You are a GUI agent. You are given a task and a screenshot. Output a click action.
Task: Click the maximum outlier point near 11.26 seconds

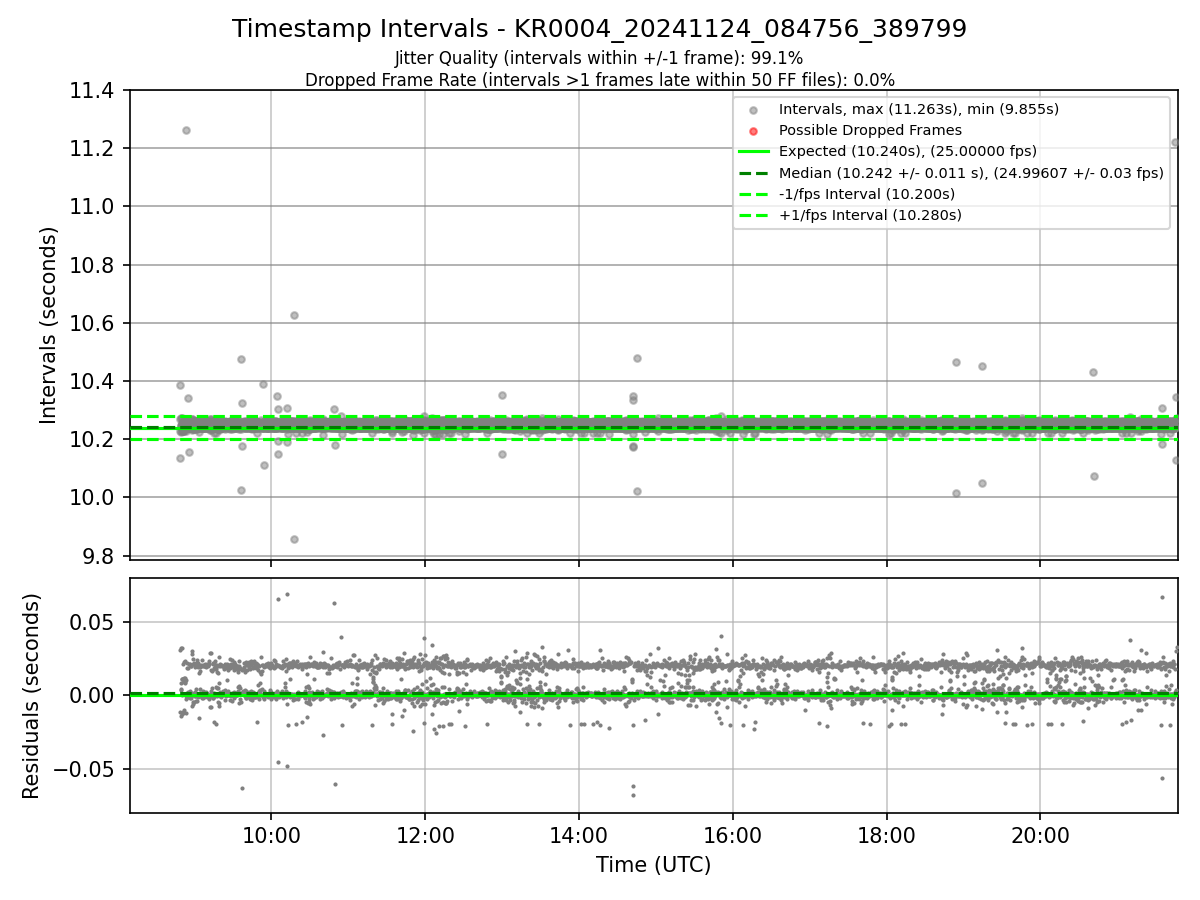(x=186, y=130)
